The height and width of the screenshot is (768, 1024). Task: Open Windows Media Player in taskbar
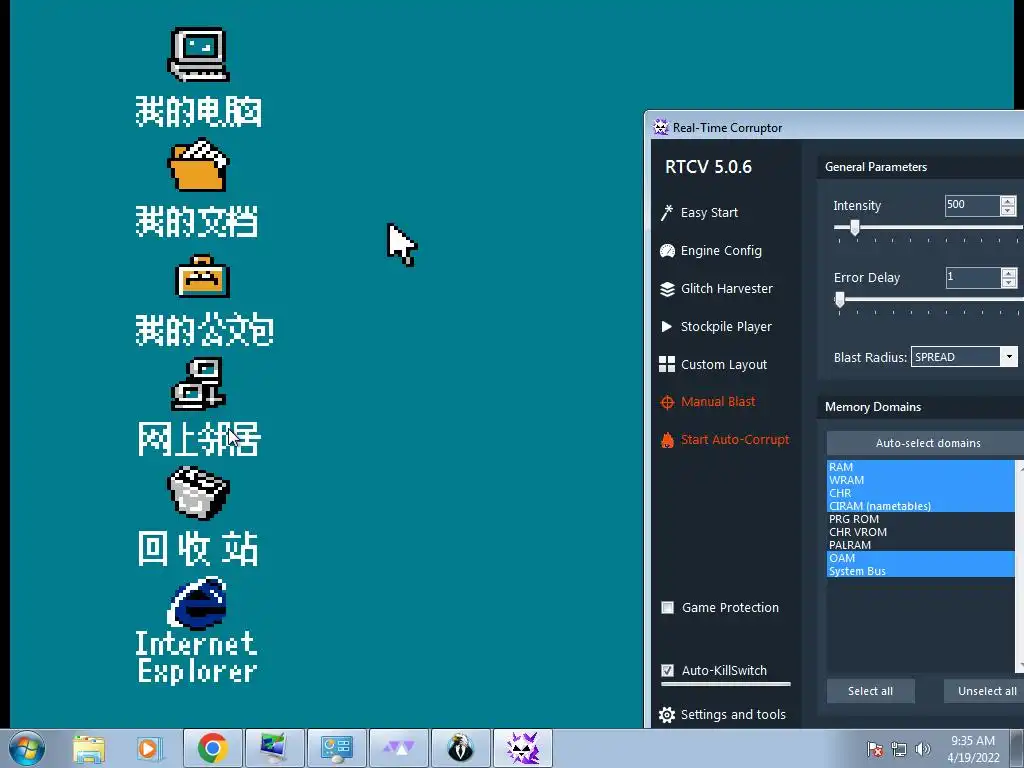(149, 749)
